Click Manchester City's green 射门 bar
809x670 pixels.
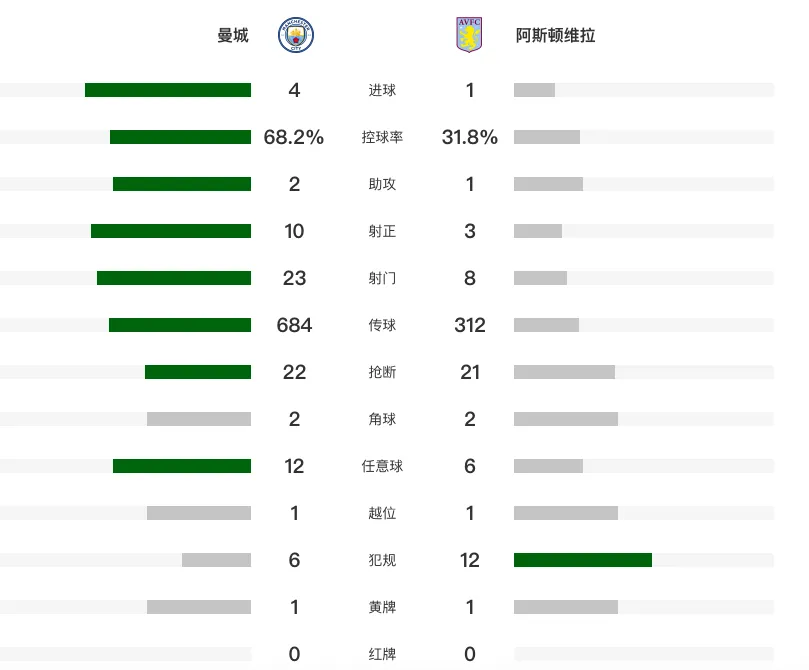coord(174,278)
